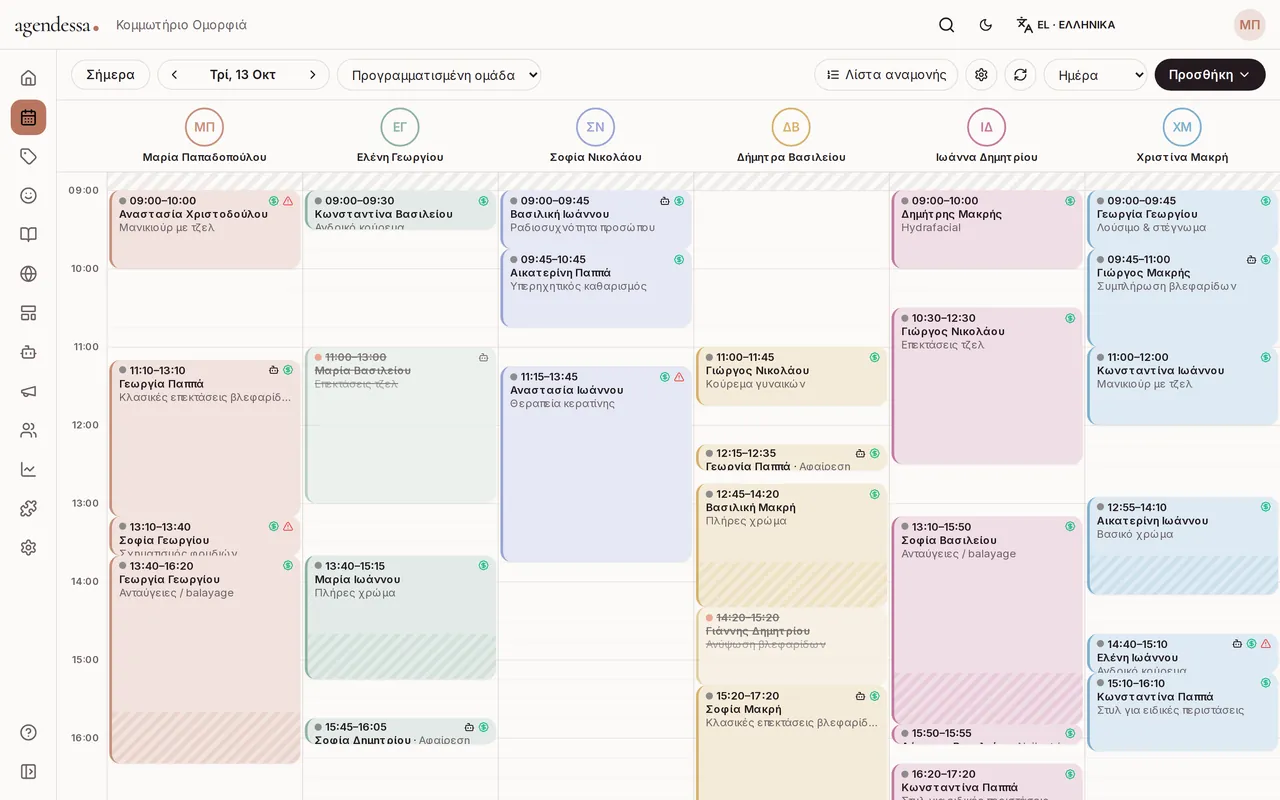
Task: Go to next day chevron
Action: [312, 75]
